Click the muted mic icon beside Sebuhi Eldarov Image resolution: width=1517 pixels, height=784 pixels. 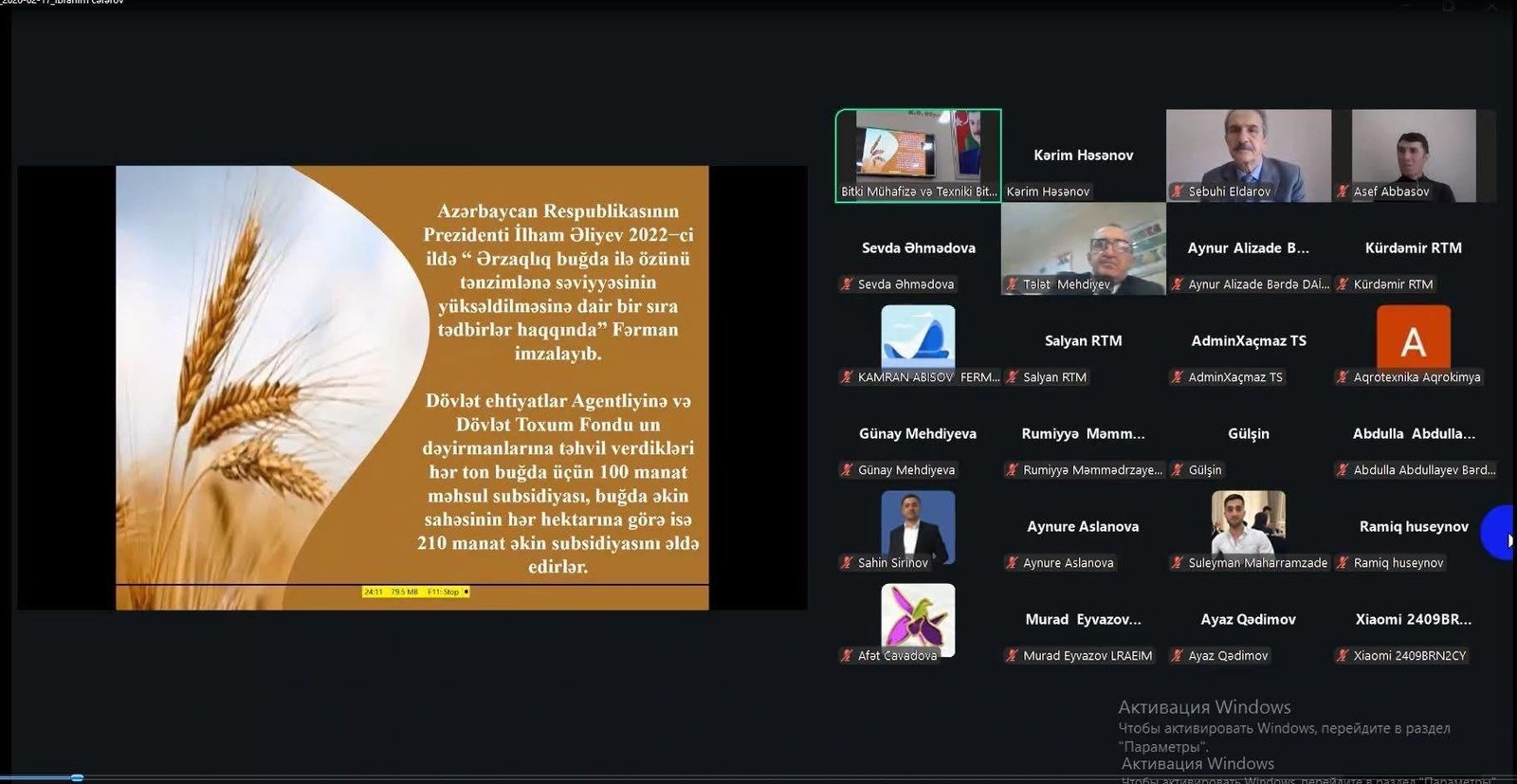click(x=1178, y=191)
